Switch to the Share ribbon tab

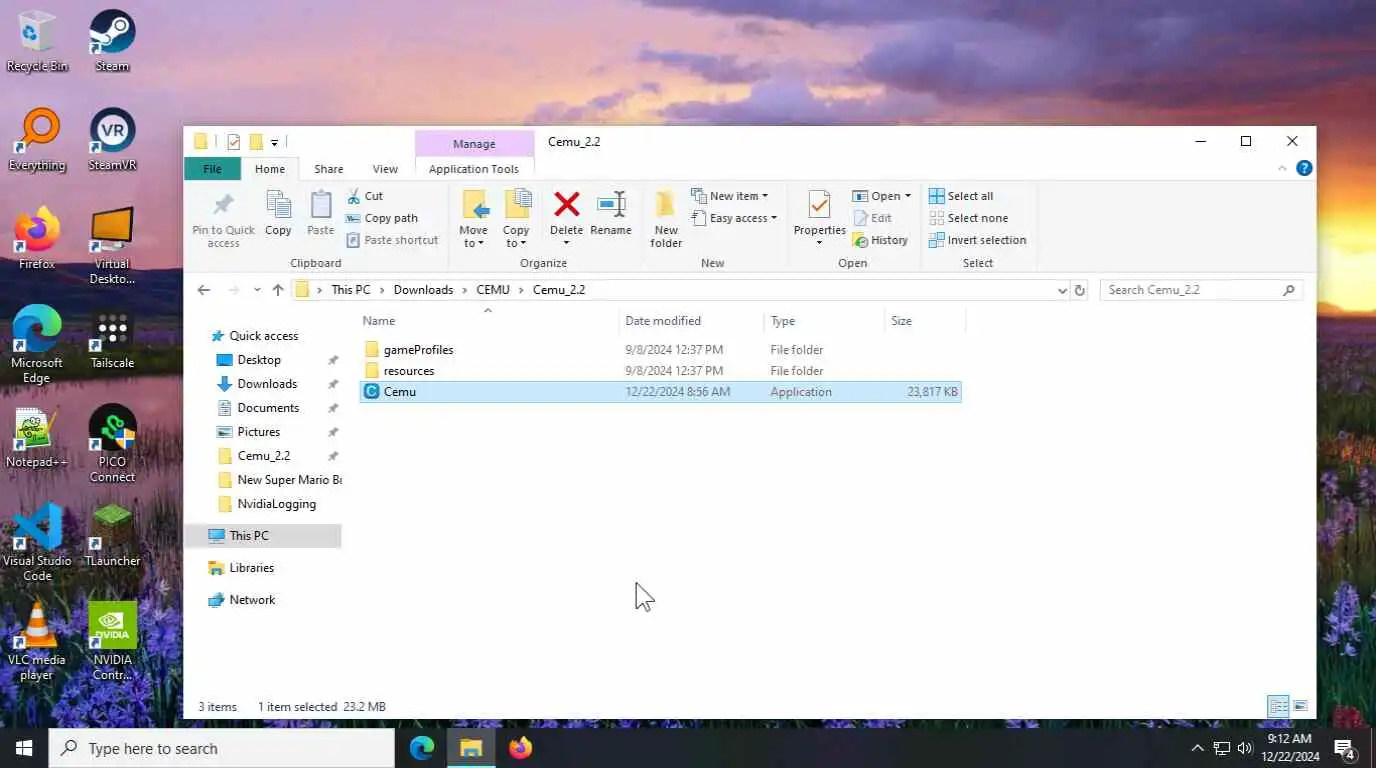click(x=328, y=169)
